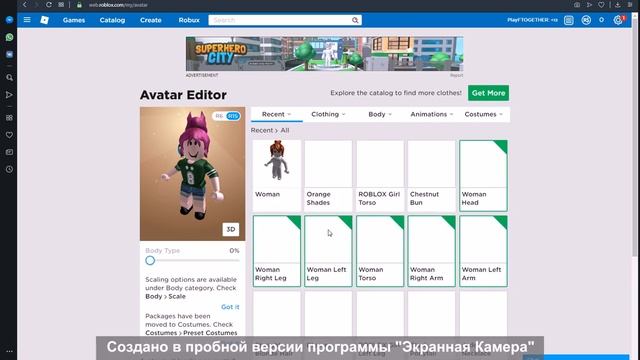Switch avatar rig to R6
This screenshot has height=360, width=640.
click(x=219, y=116)
